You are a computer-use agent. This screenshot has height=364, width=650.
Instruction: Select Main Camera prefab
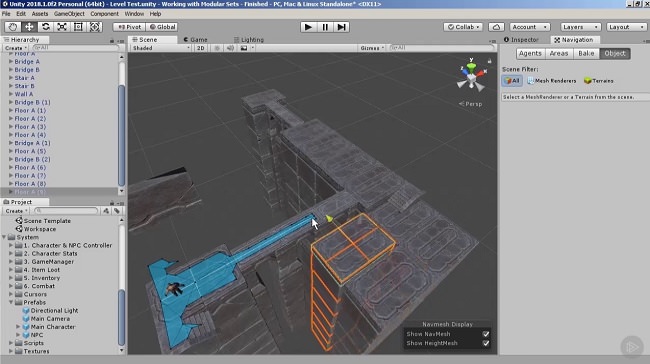click(x=50, y=318)
